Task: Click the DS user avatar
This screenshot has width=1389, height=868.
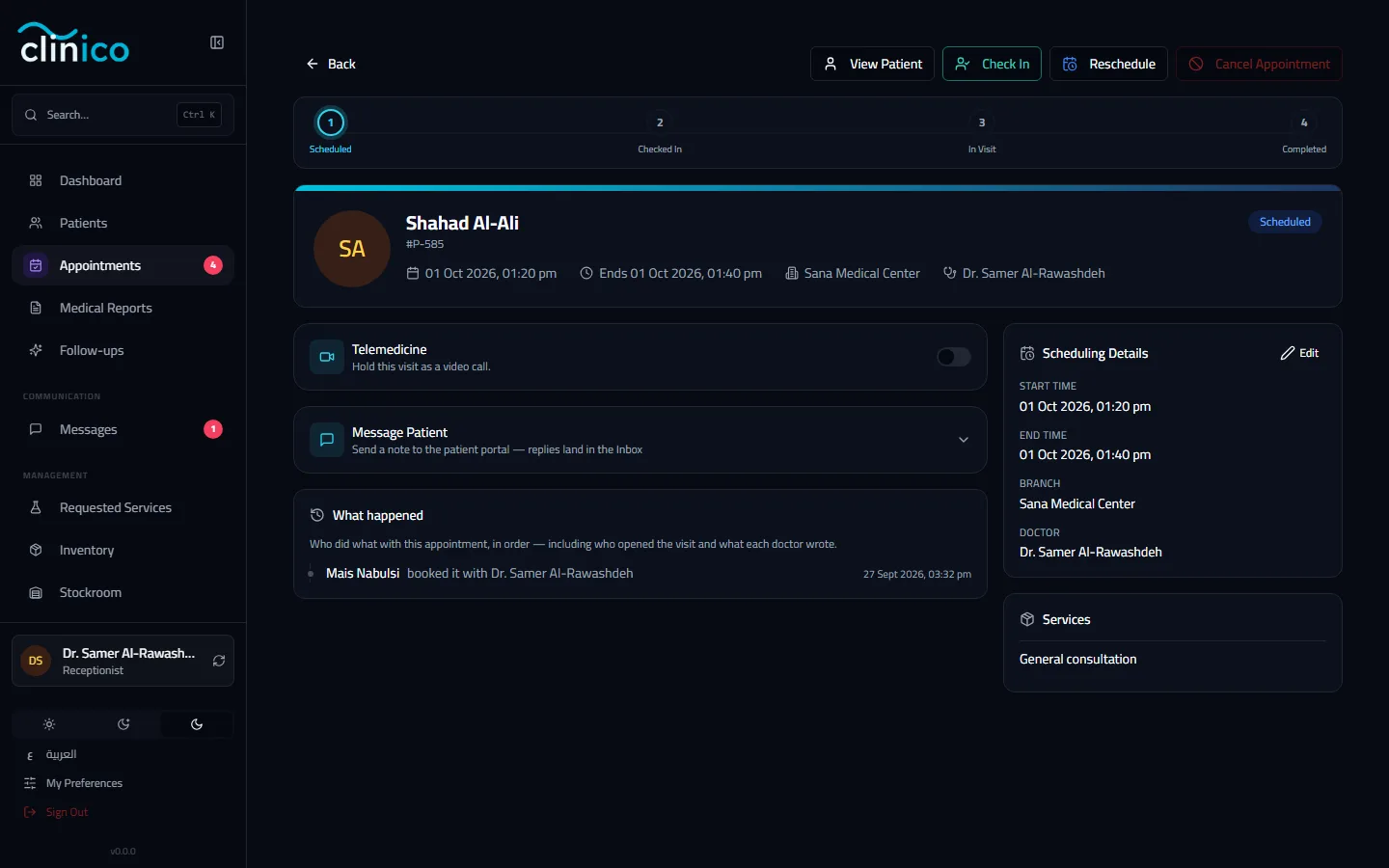Action: [36, 661]
